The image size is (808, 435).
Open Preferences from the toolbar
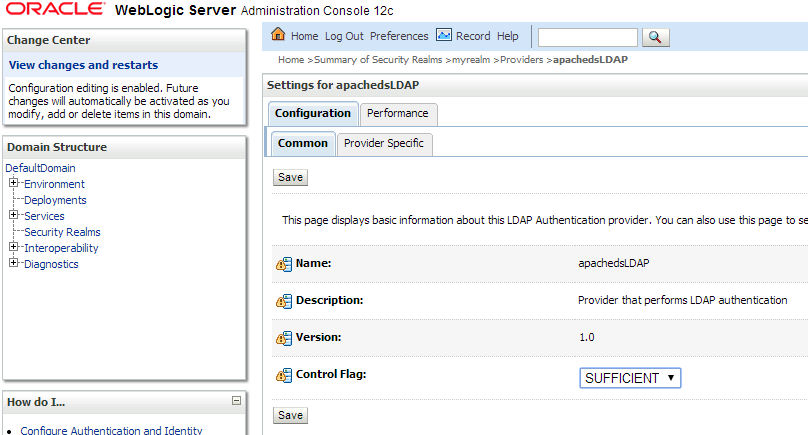point(399,36)
